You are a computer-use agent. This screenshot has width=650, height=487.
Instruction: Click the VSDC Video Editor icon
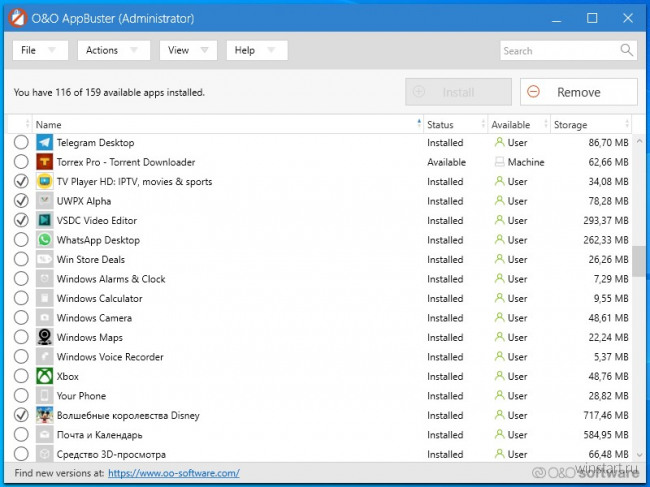(44, 220)
